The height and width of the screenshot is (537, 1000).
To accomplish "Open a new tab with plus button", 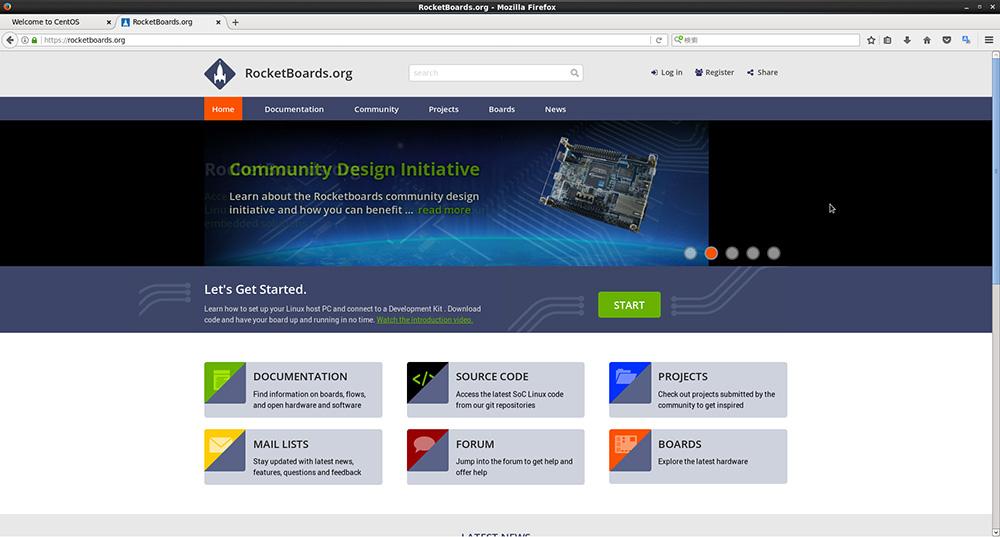I will tap(235, 22).
